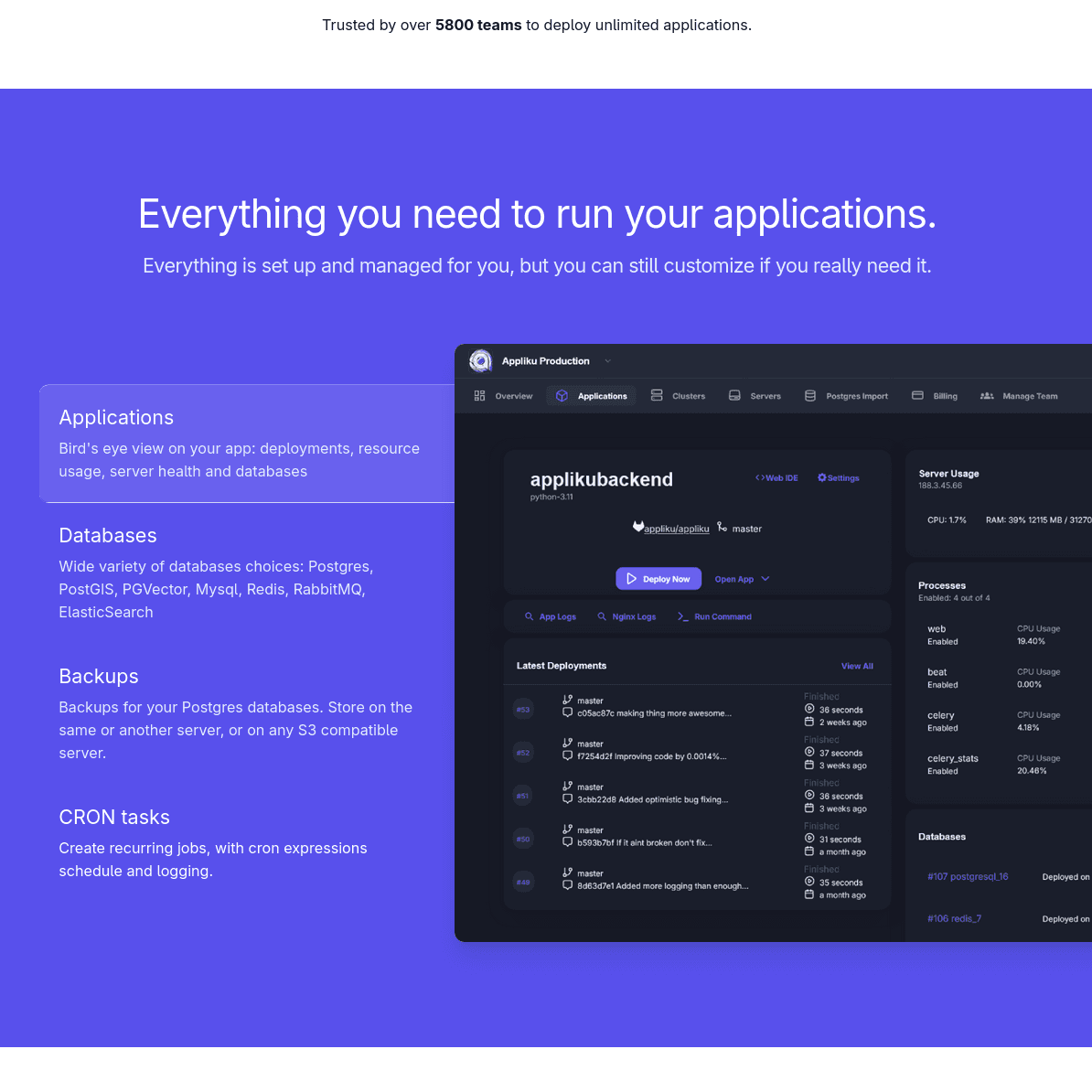This screenshot has height=1092, width=1092.
Task: Open the #107 postgresql_16 database link
Action: (x=968, y=876)
